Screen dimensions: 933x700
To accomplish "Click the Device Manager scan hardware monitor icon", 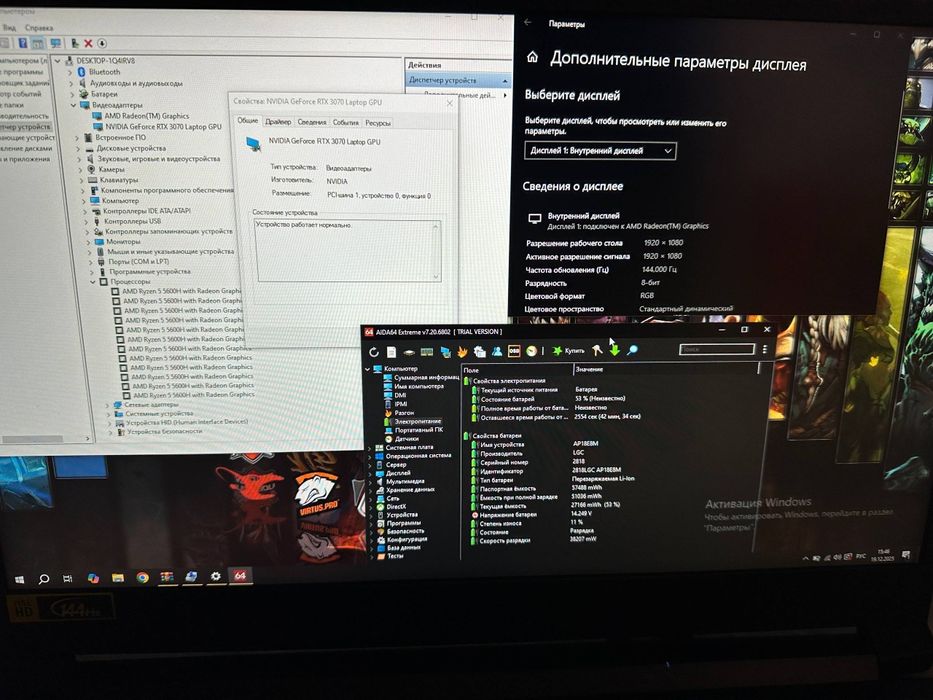I will coord(55,43).
